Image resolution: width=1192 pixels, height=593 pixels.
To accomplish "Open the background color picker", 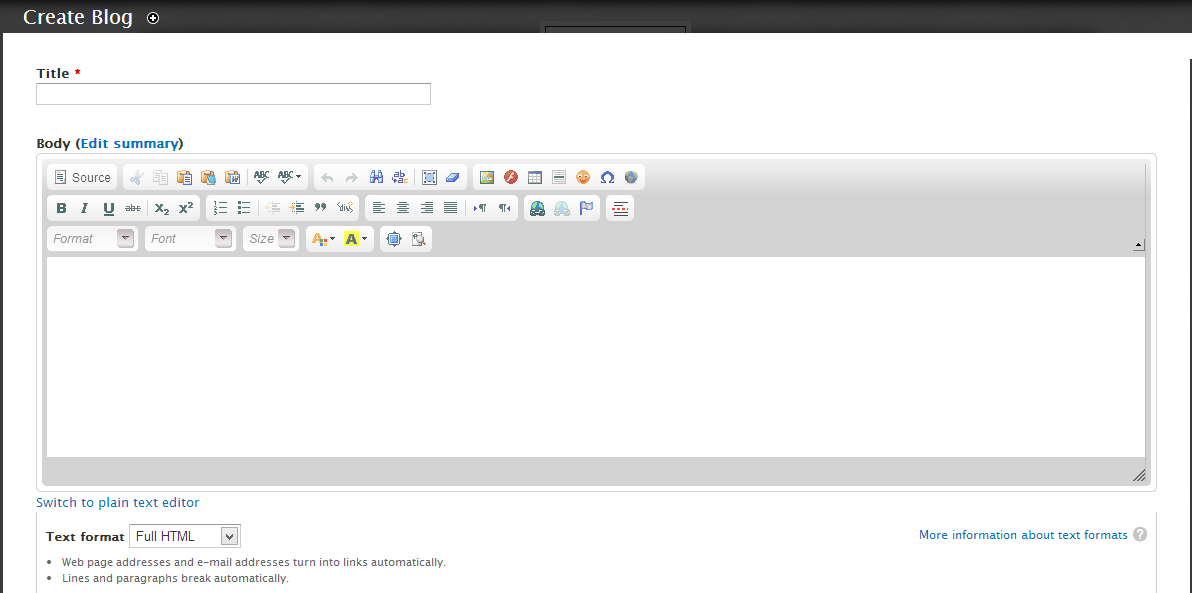I will coord(355,239).
